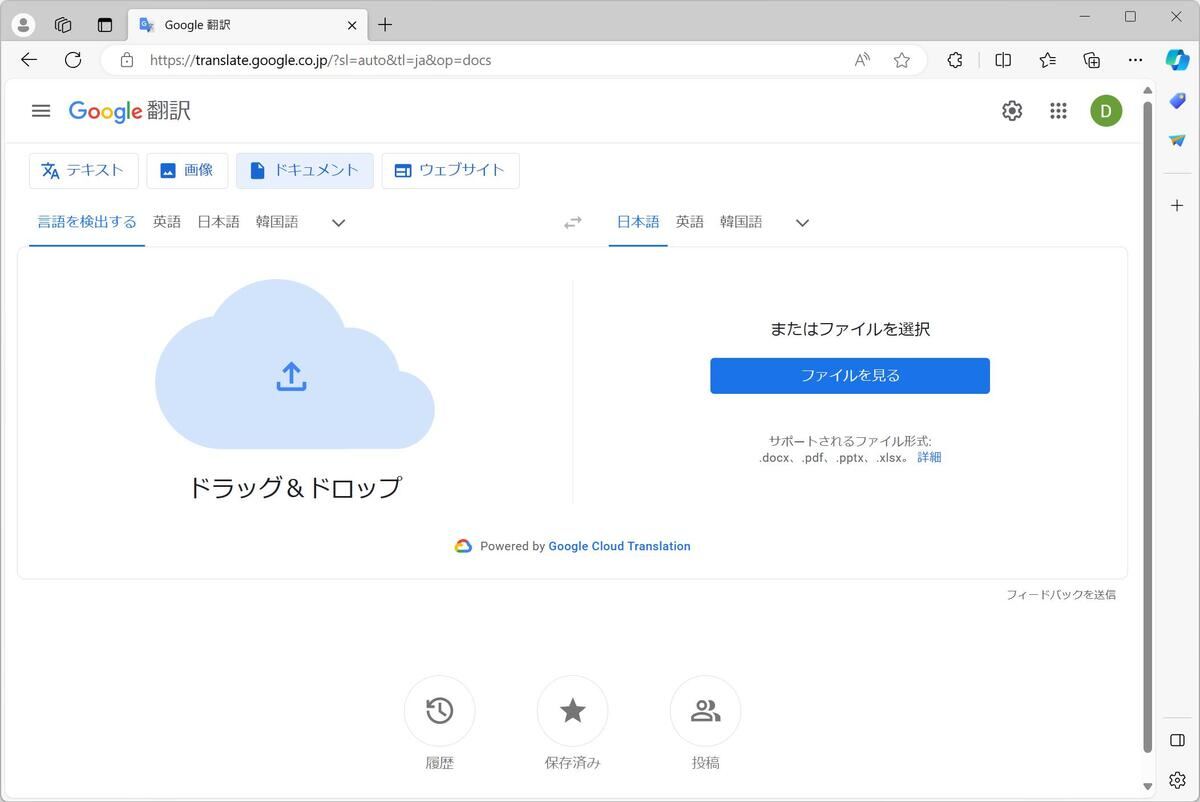Click フィードバックを送信 link

pos(1061,595)
